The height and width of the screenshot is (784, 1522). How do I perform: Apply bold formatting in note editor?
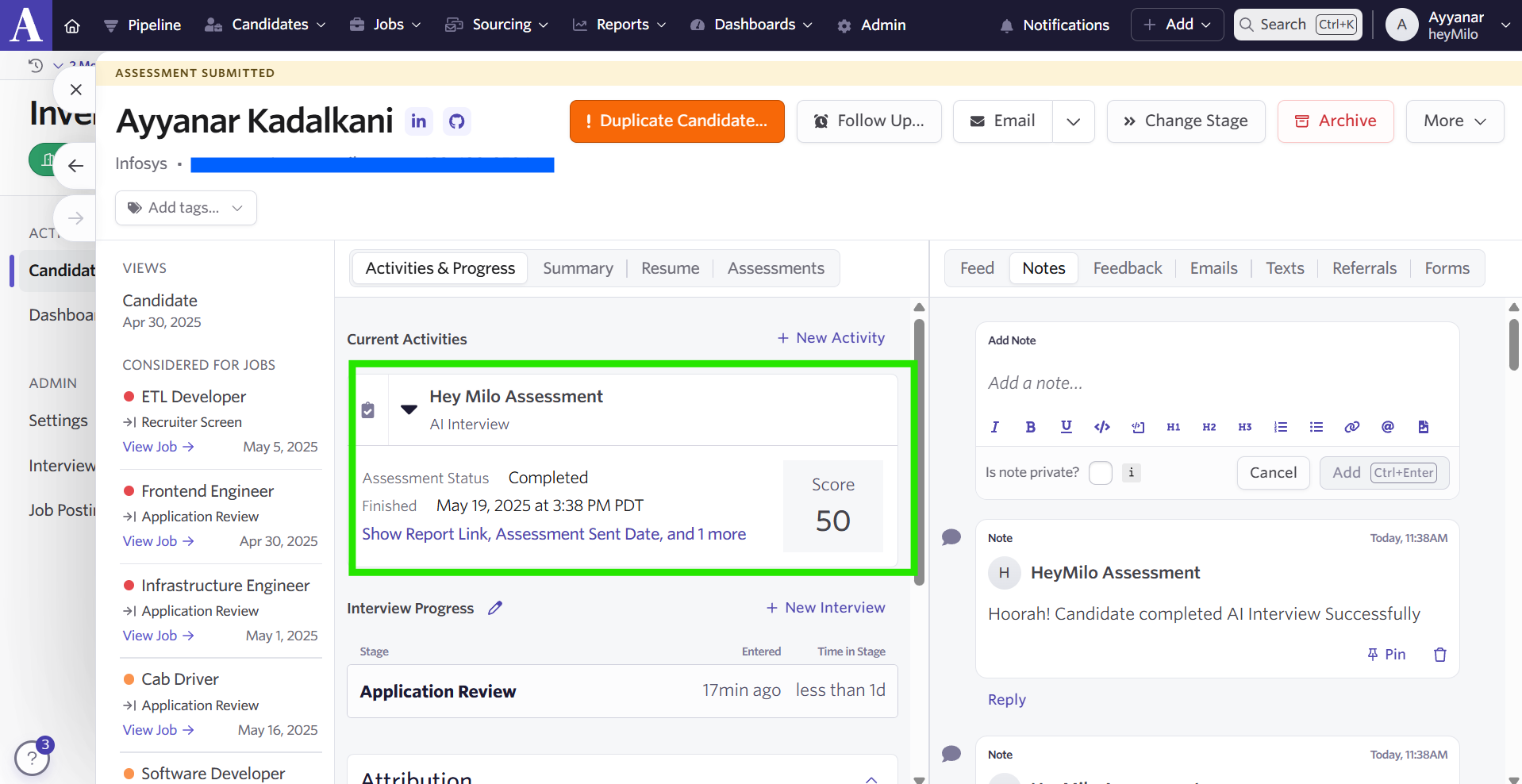(x=1030, y=427)
